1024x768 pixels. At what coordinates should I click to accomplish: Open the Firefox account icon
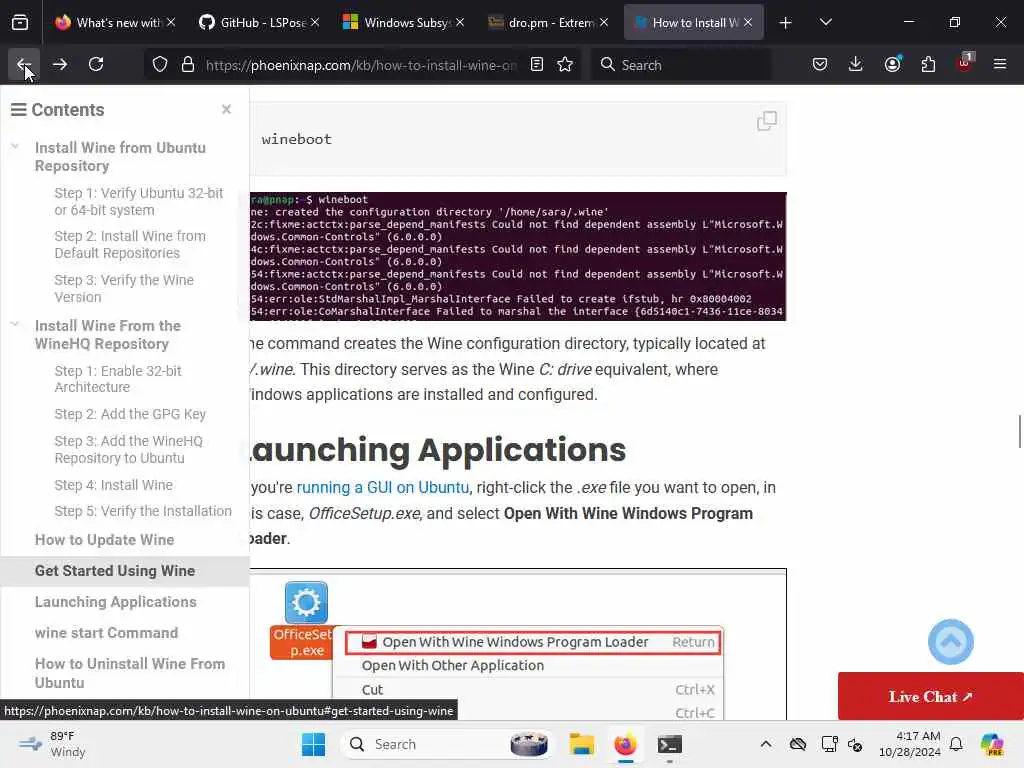[x=892, y=64]
